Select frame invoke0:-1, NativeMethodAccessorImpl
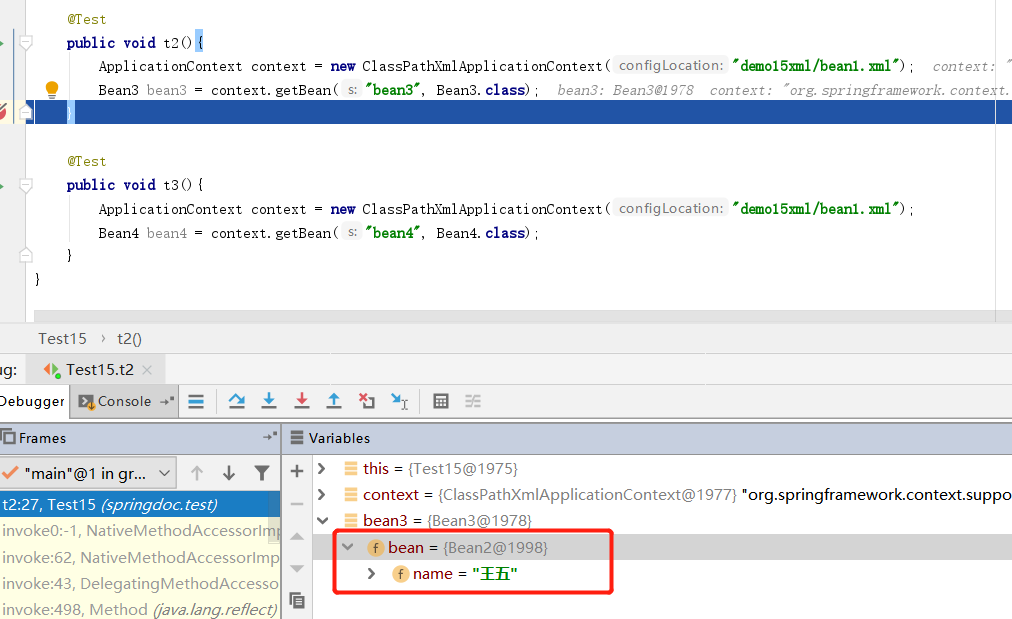Viewport: 1012px width, 619px height. [140, 531]
